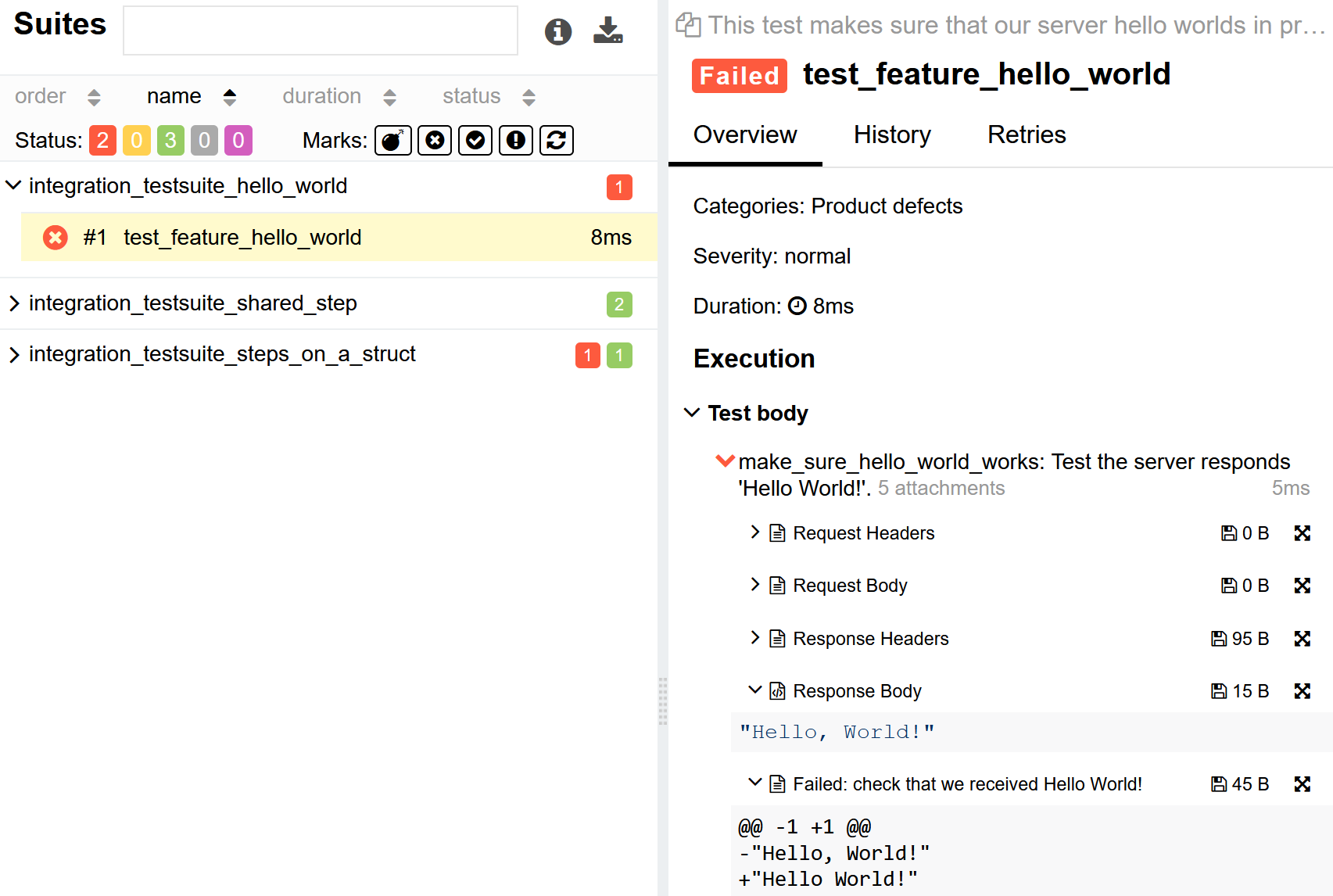Open Request Body attachment fullscreen
The image size is (1333, 896).
click(1302, 586)
